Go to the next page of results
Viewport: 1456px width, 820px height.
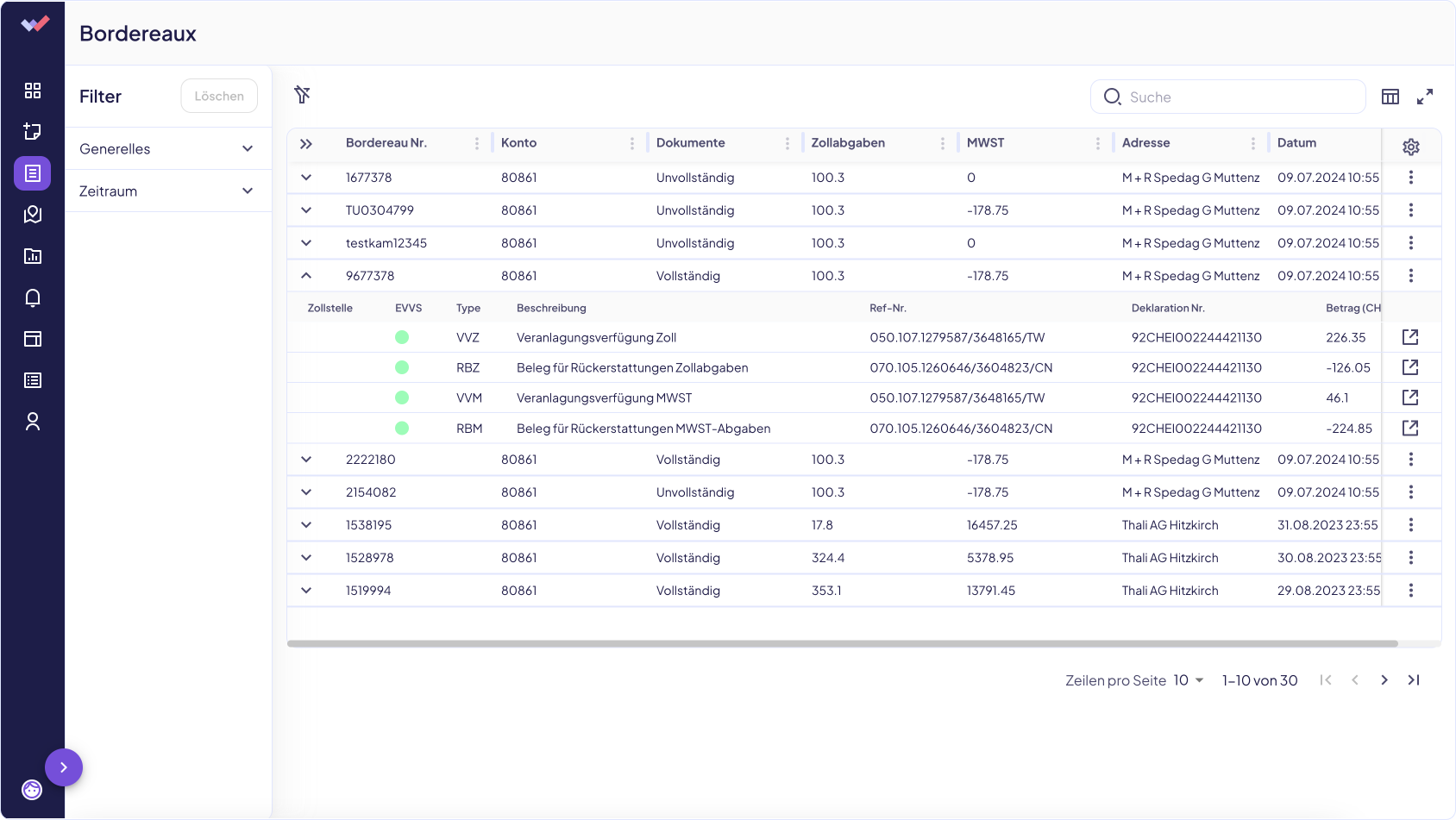click(x=1384, y=680)
